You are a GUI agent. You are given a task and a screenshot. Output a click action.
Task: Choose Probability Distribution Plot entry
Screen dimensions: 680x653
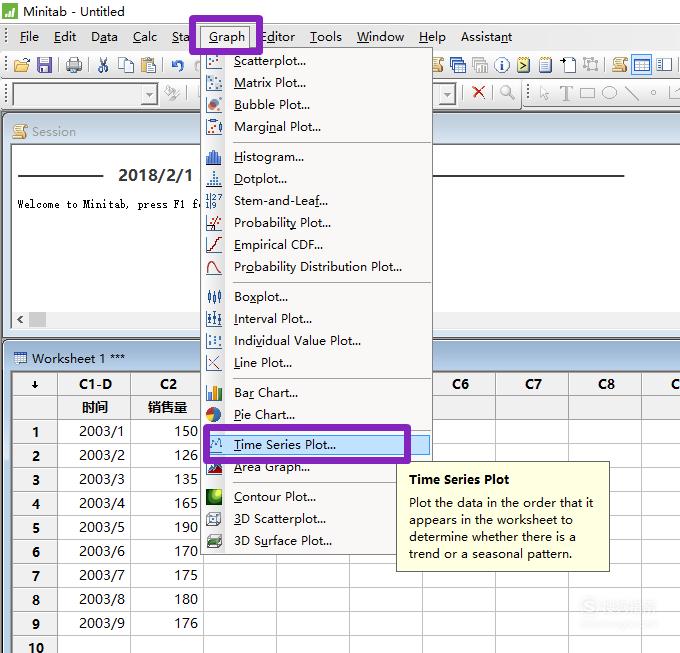coord(318,267)
